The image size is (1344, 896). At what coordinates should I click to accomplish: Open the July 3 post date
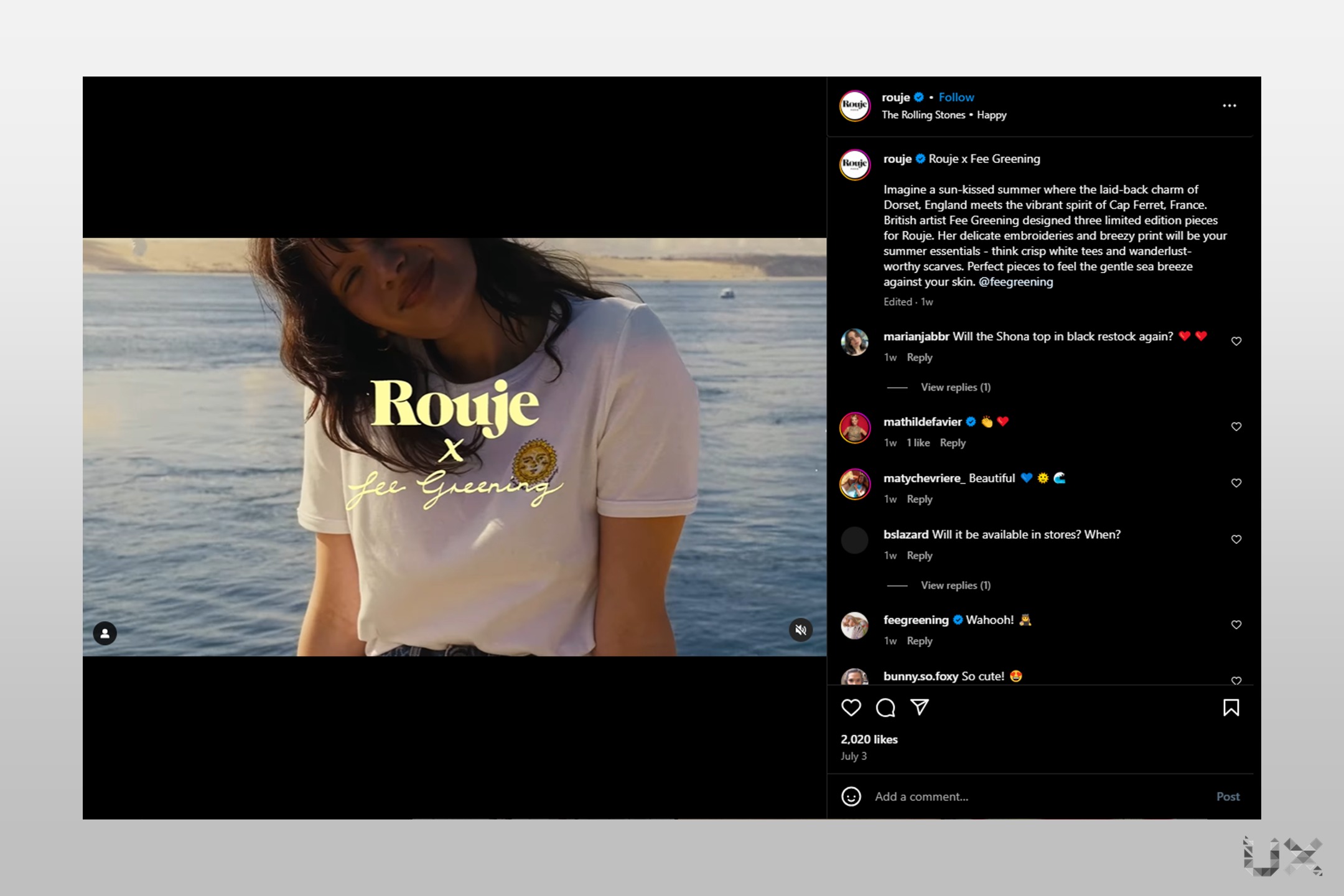[x=854, y=756]
